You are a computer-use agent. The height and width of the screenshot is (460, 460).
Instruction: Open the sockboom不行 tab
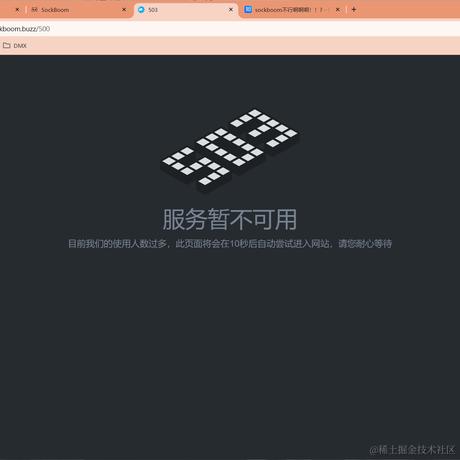pyautogui.click(x=293, y=10)
